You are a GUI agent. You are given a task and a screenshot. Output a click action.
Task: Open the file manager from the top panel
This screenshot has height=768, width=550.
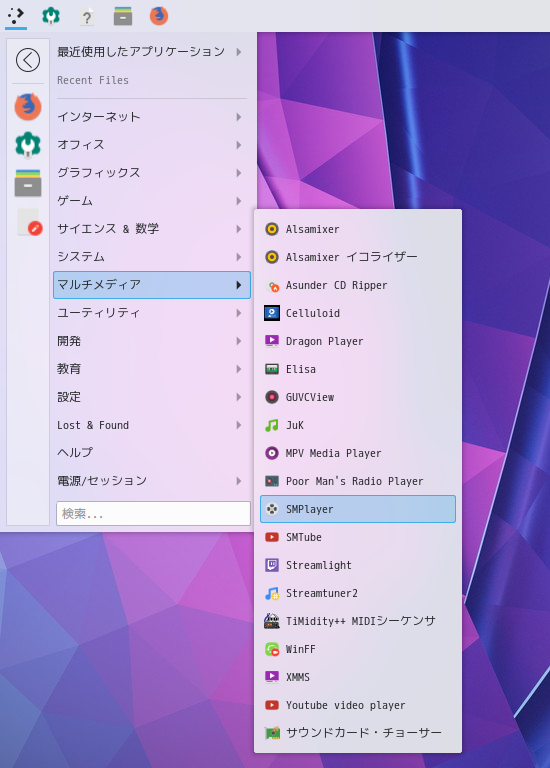click(x=123, y=16)
